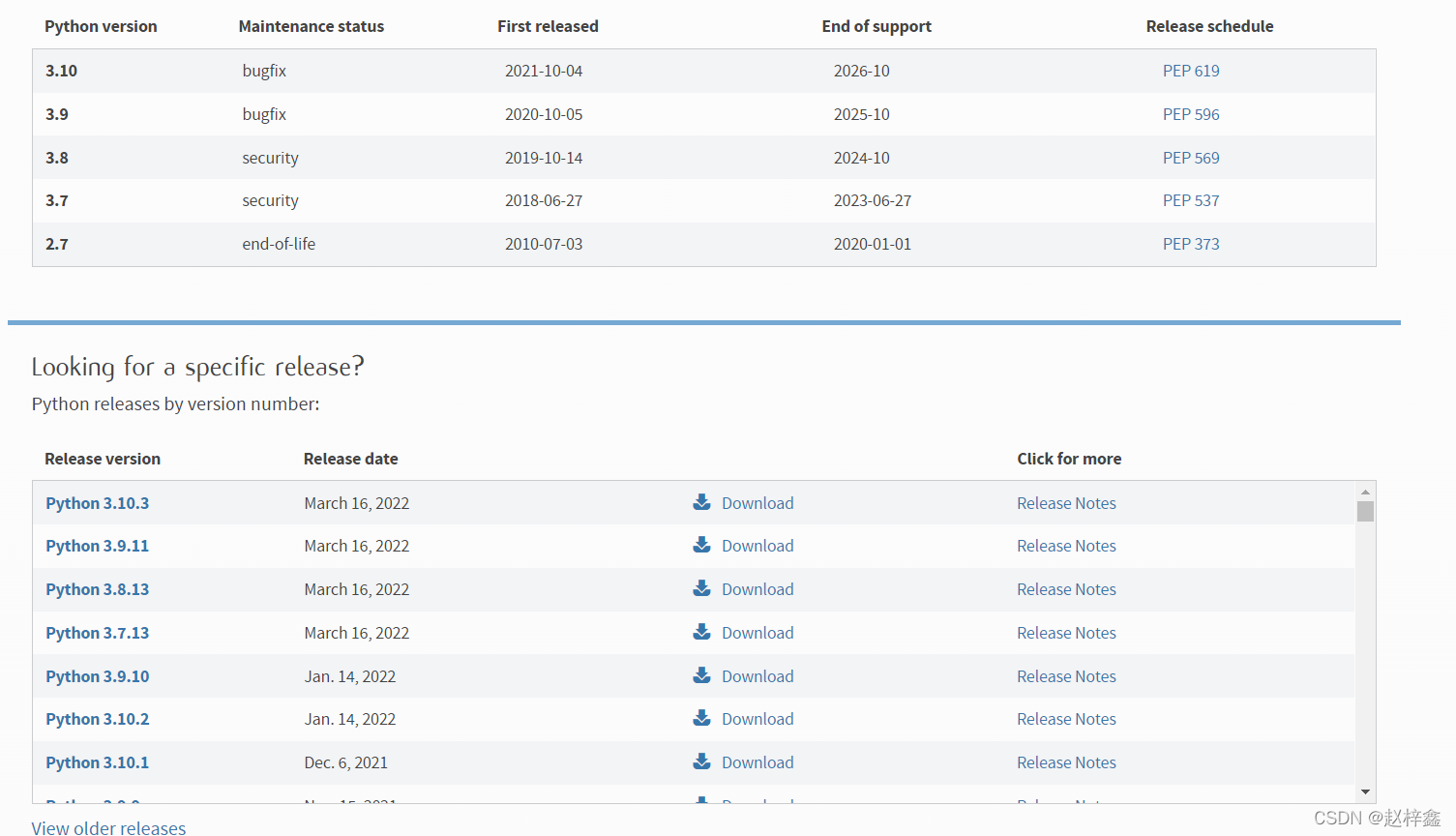Screen dimensions: 1456x836
Task: Click download icon for Python 3.10.1
Action: click(701, 761)
